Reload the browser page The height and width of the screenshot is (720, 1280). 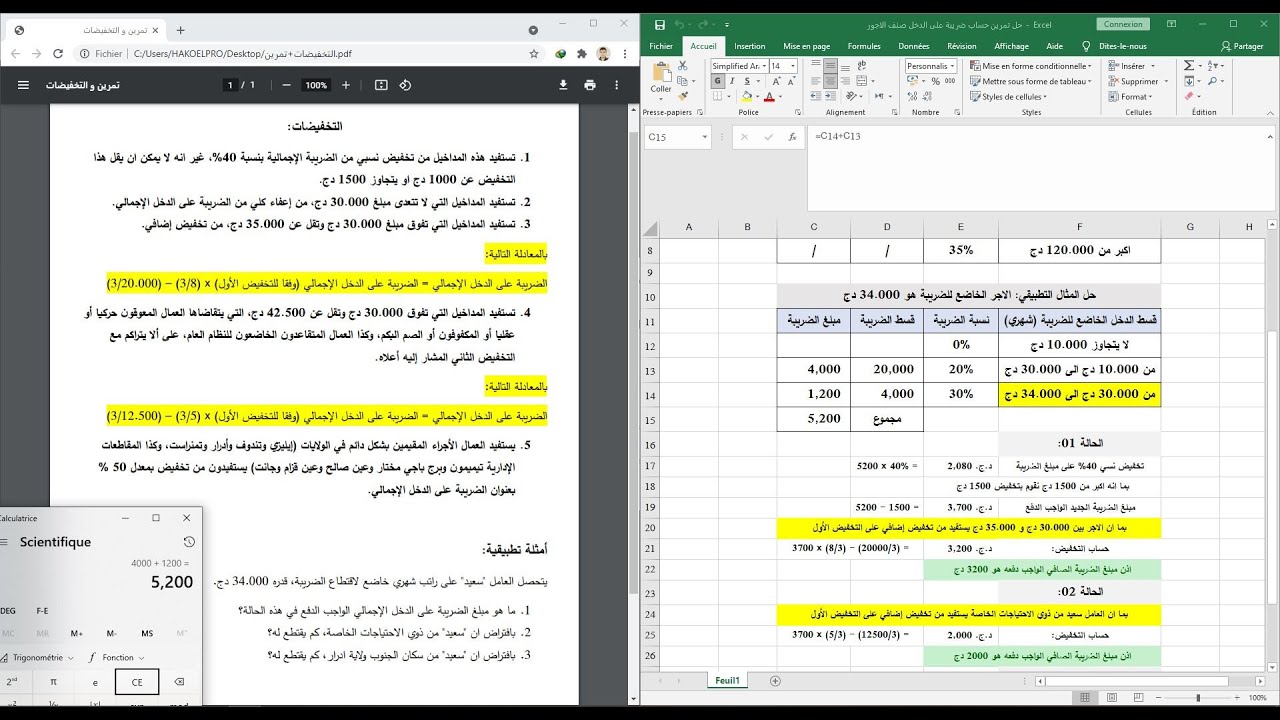click(x=58, y=54)
